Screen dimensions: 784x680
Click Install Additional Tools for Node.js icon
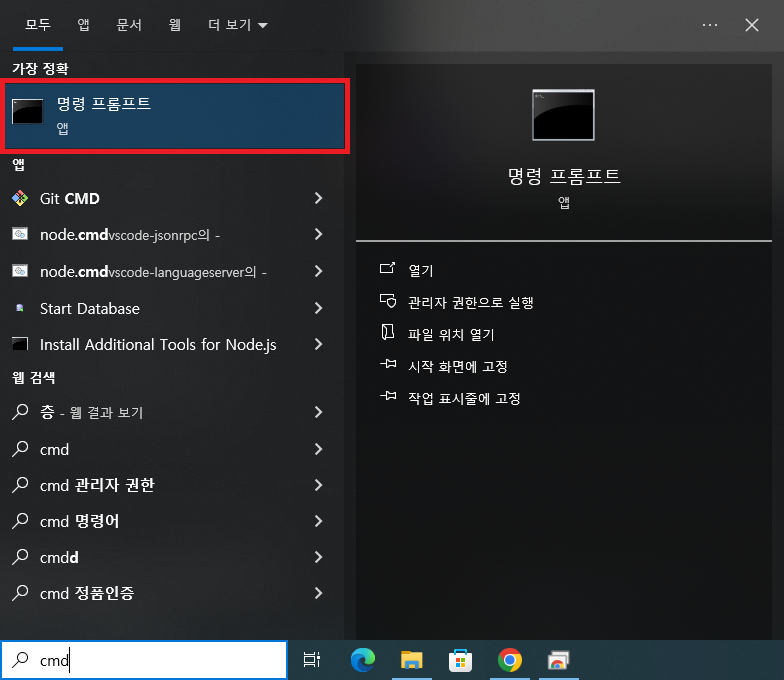pyautogui.click(x=20, y=344)
